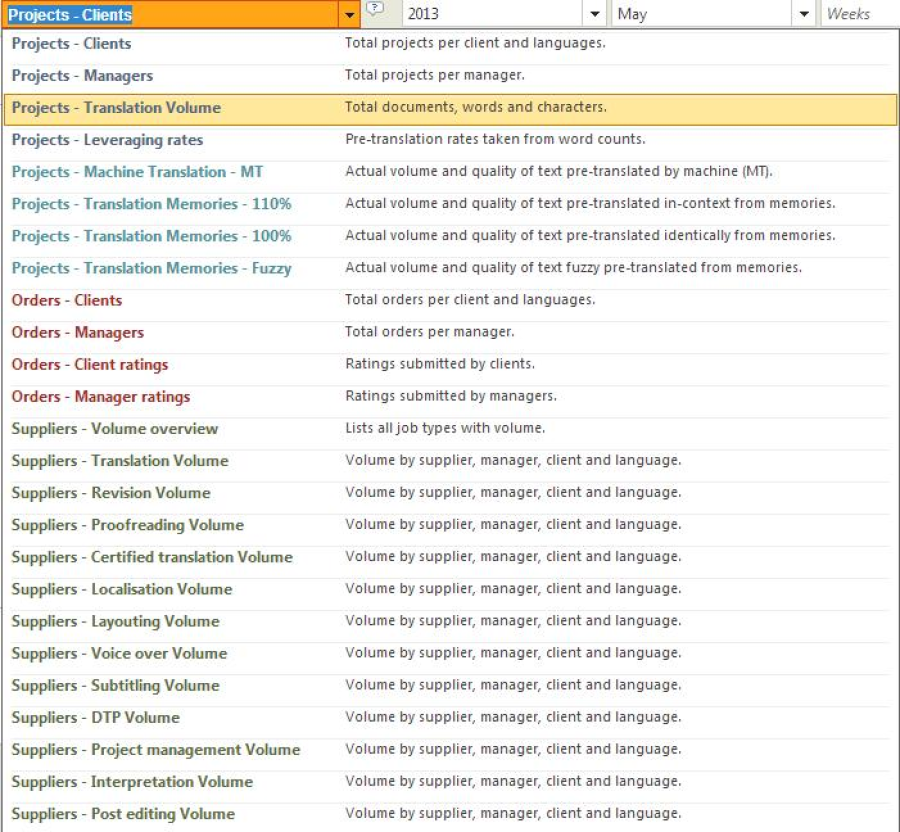Choose Orders - Manager ratings option

point(100,397)
